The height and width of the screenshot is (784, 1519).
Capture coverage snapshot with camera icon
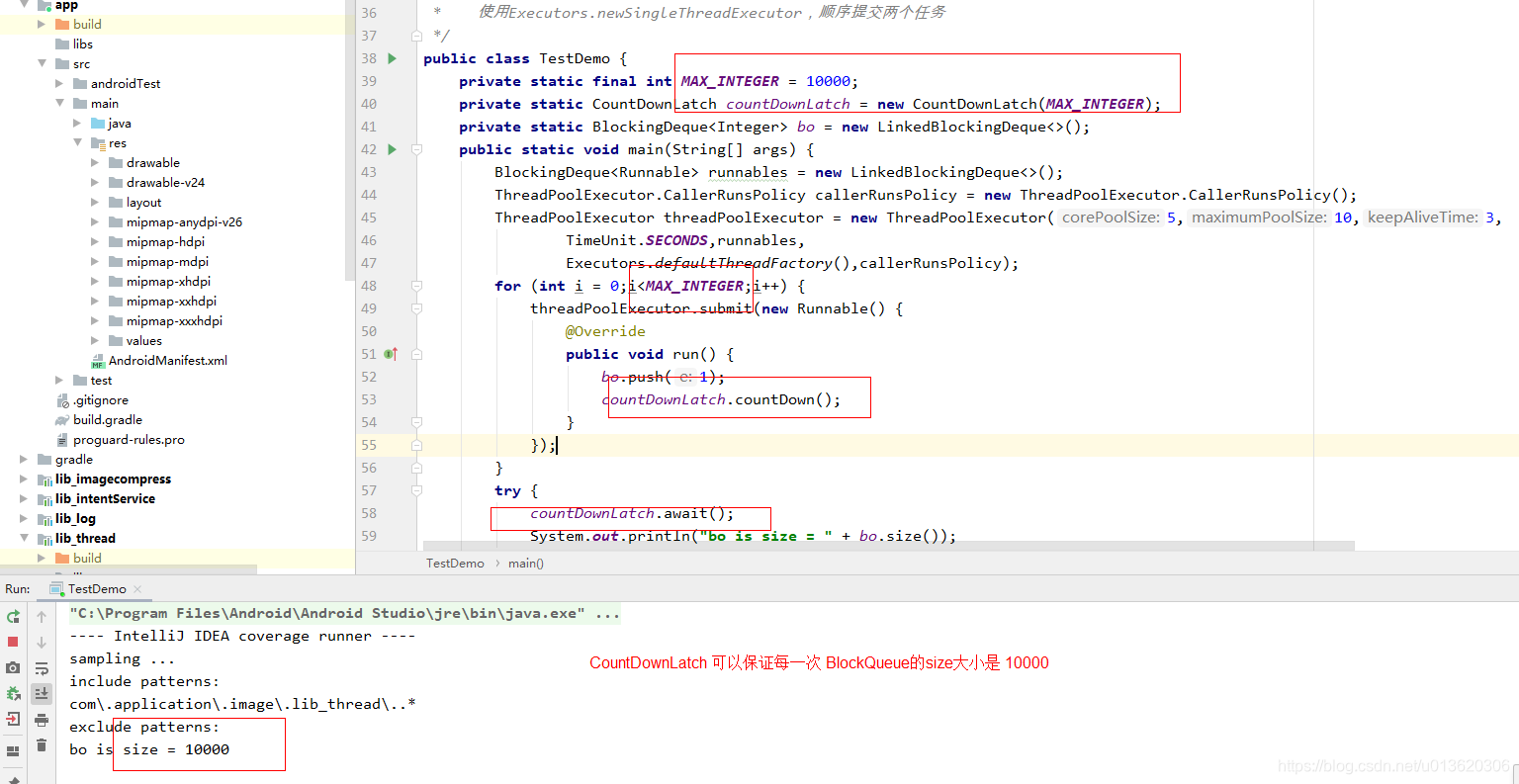pyautogui.click(x=13, y=667)
